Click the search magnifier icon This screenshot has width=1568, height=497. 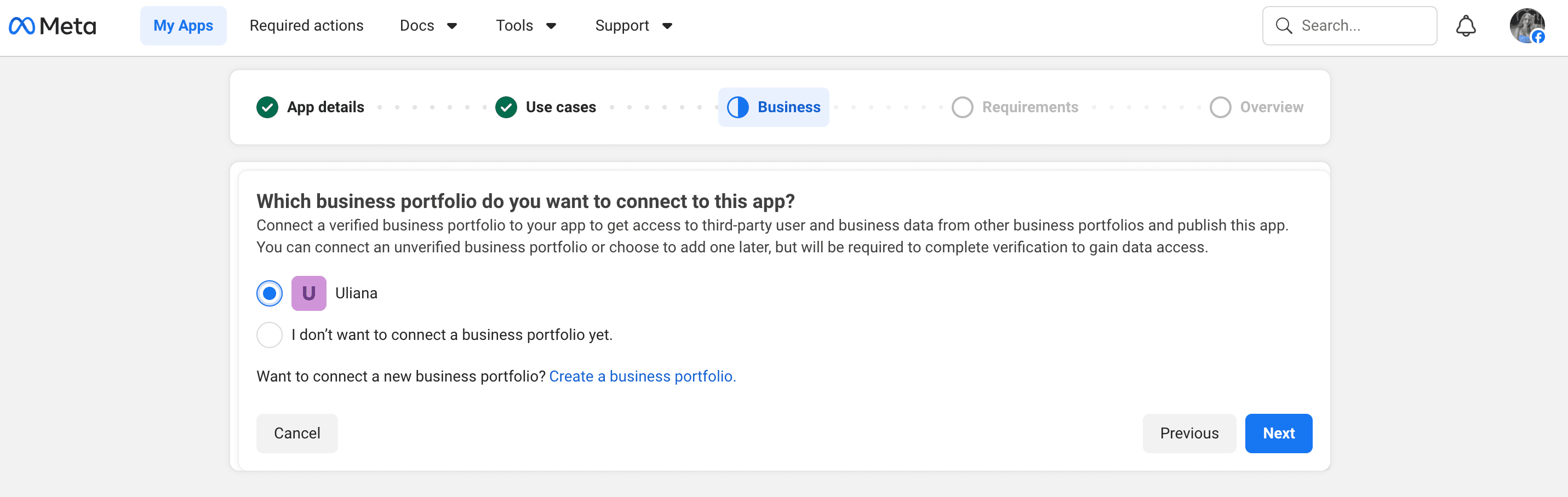click(1284, 26)
